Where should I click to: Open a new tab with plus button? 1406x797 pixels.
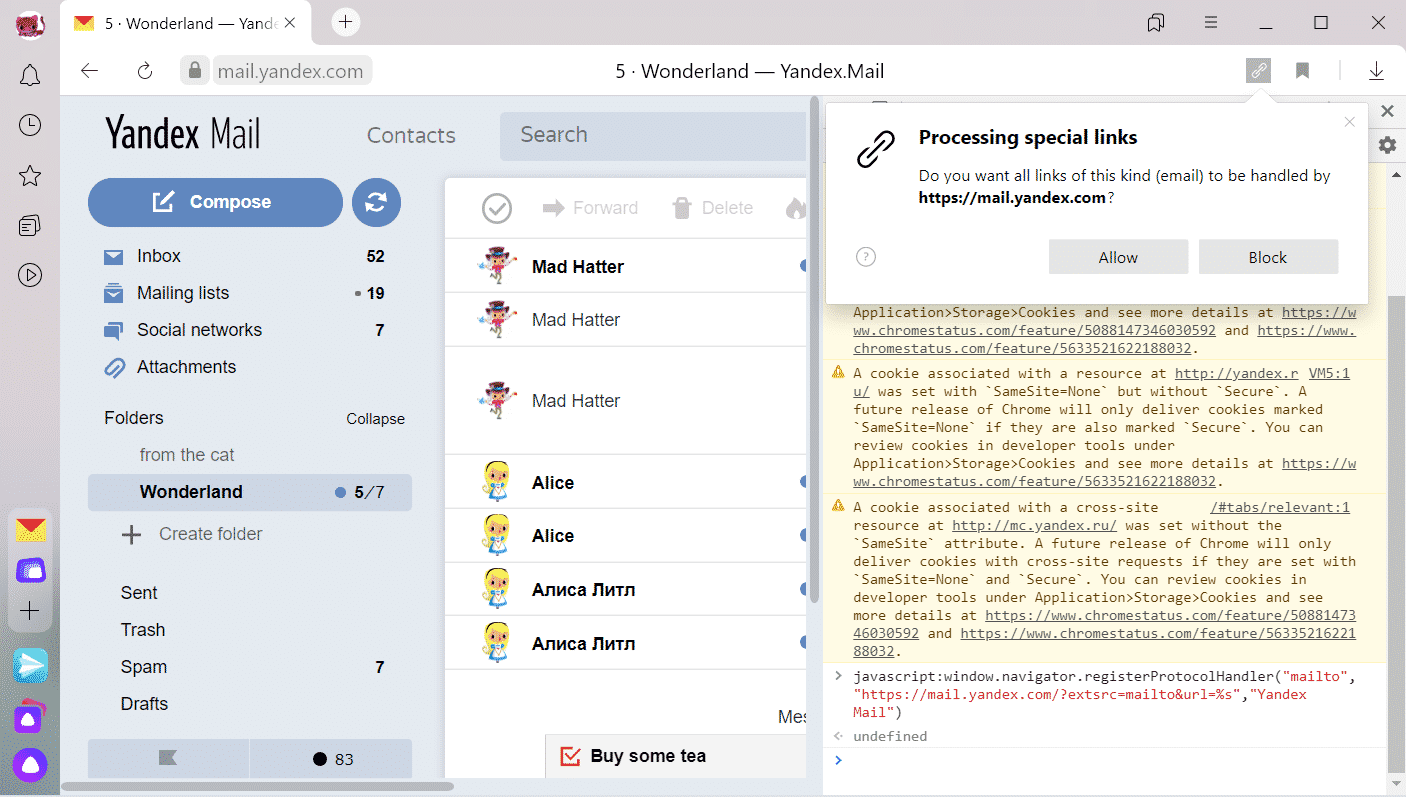(x=345, y=22)
